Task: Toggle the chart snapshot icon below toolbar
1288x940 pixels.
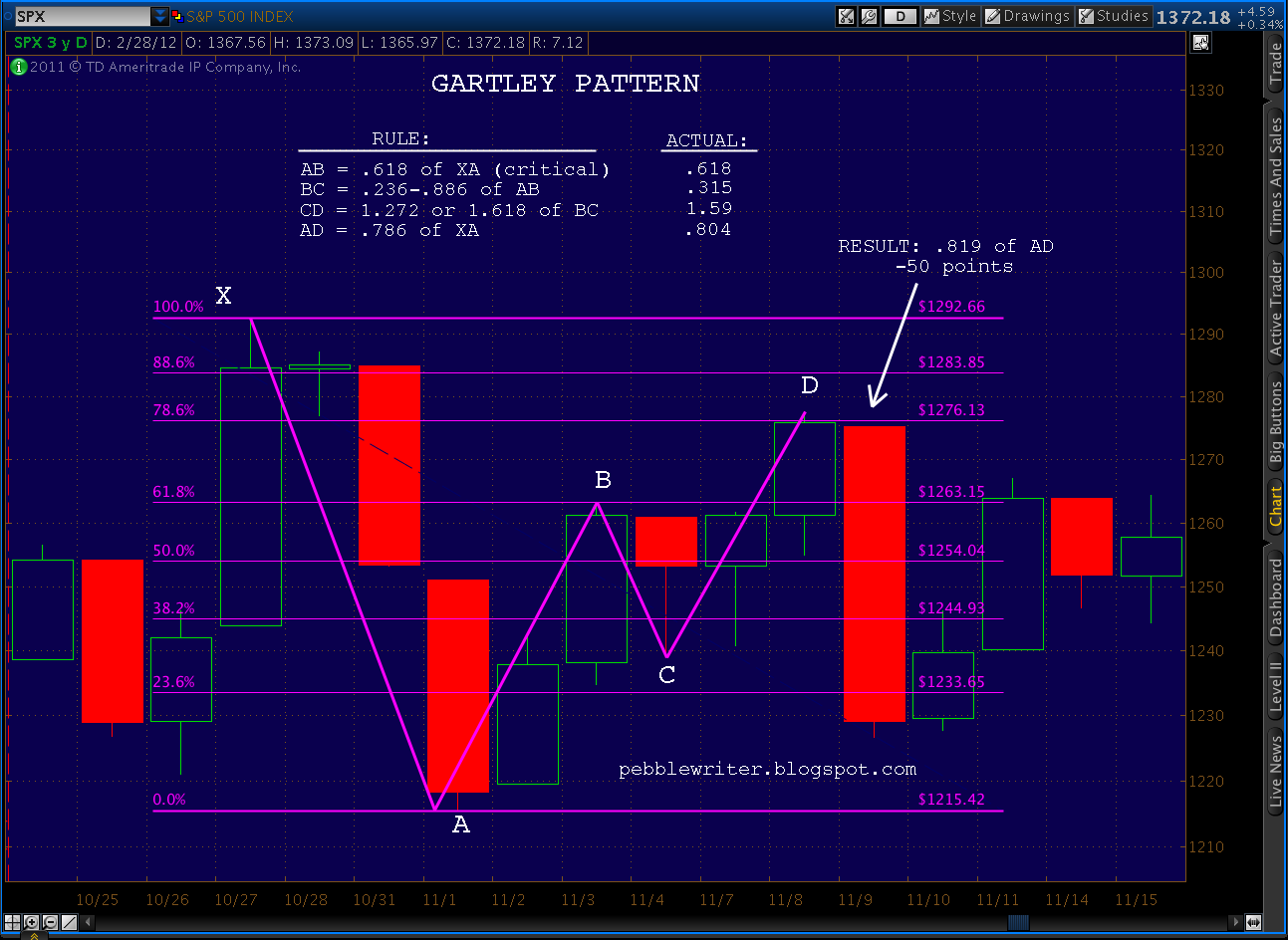Action: pyautogui.click(x=1201, y=42)
